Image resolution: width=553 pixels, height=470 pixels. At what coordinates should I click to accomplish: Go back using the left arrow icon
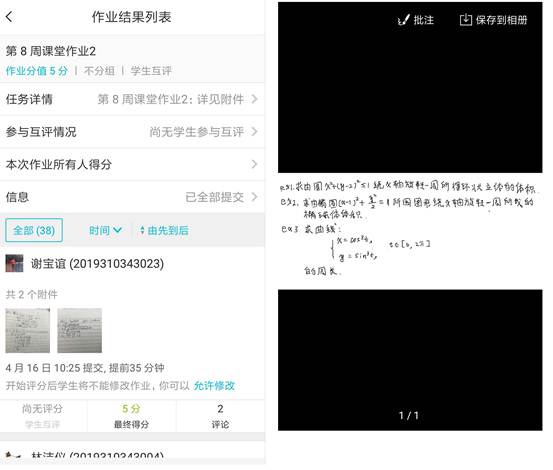[x=10, y=17]
